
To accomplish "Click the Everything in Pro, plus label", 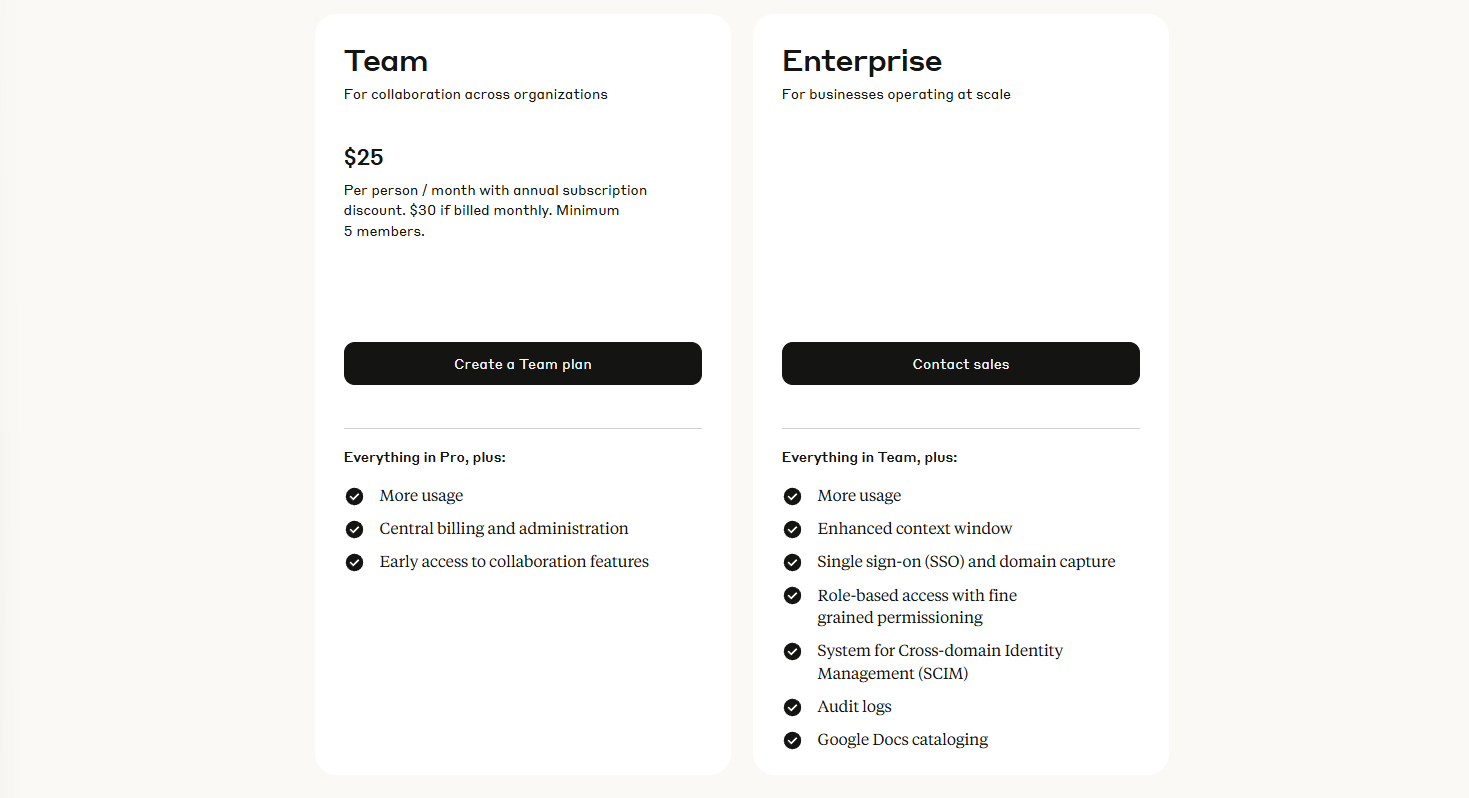I will click(x=425, y=457).
